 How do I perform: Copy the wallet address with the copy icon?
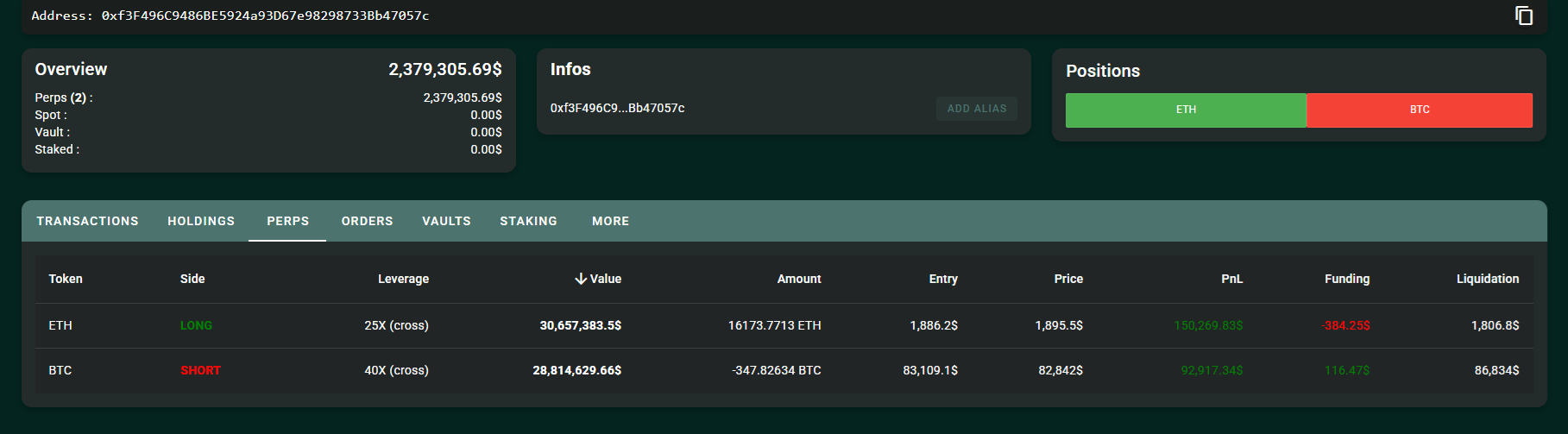pyautogui.click(x=1524, y=16)
